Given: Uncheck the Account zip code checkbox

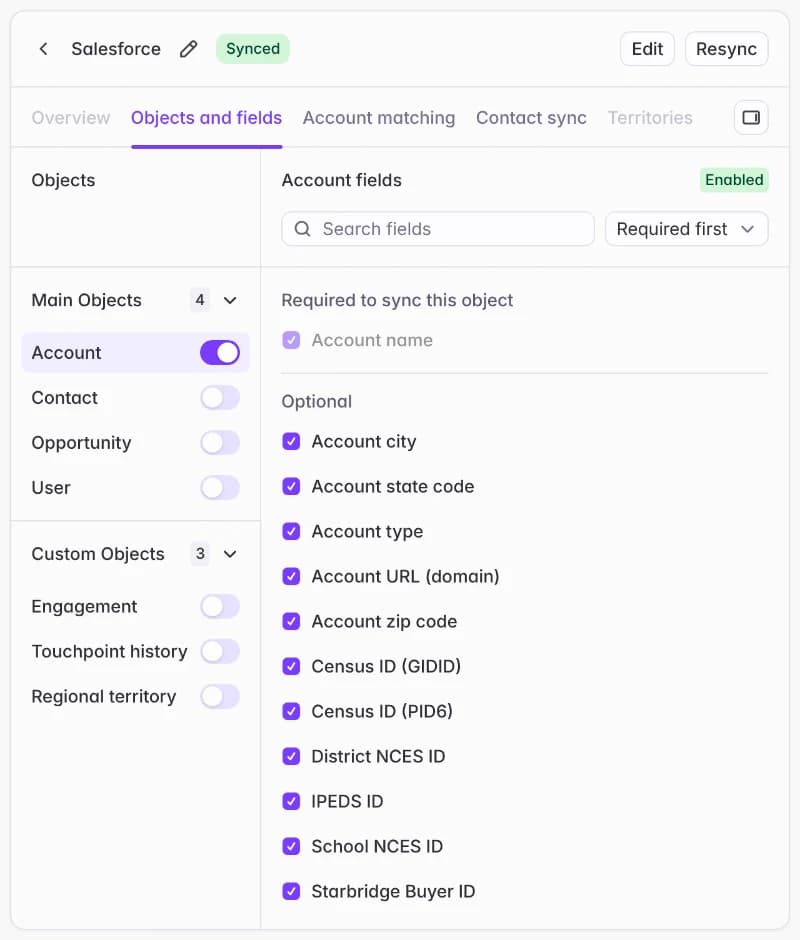Looking at the screenshot, I should pyautogui.click(x=291, y=621).
